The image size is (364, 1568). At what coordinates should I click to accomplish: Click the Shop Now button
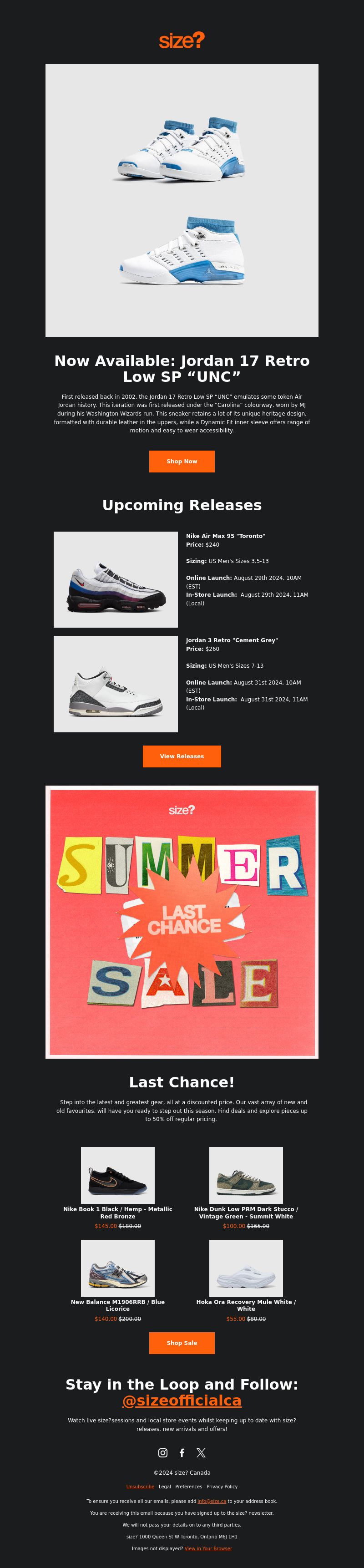tap(182, 462)
